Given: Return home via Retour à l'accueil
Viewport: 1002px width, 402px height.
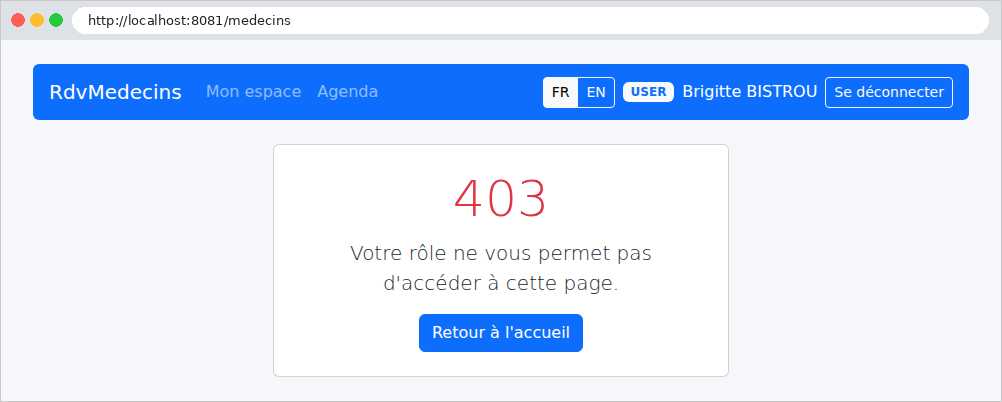Looking at the screenshot, I should coord(501,333).
